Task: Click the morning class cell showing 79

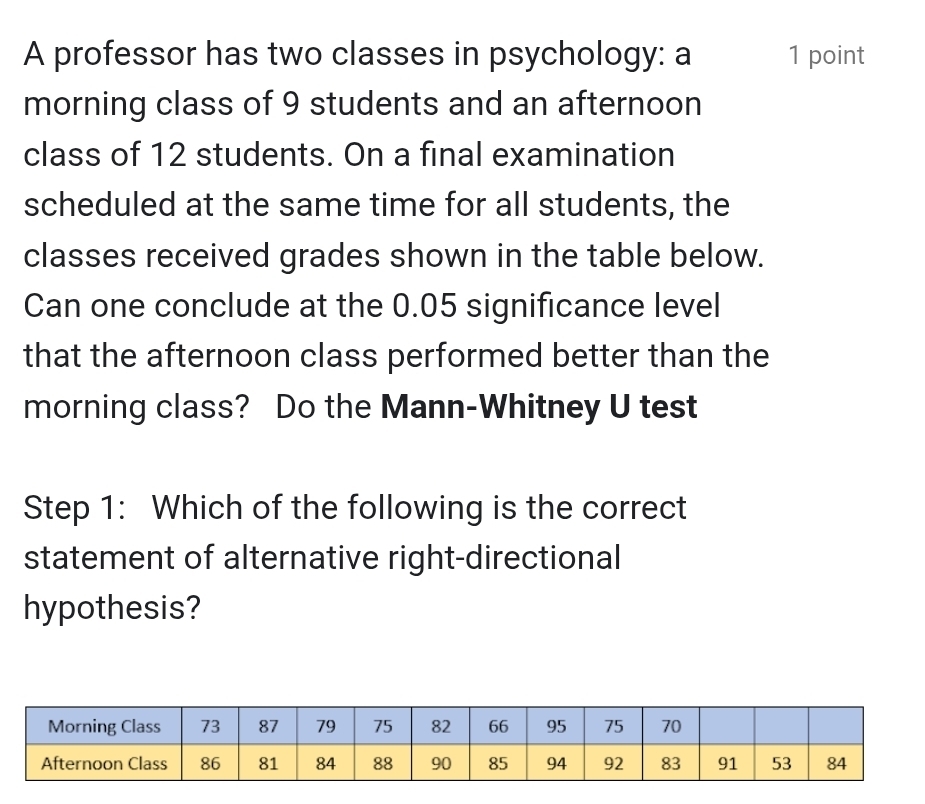Action: pos(325,726)
